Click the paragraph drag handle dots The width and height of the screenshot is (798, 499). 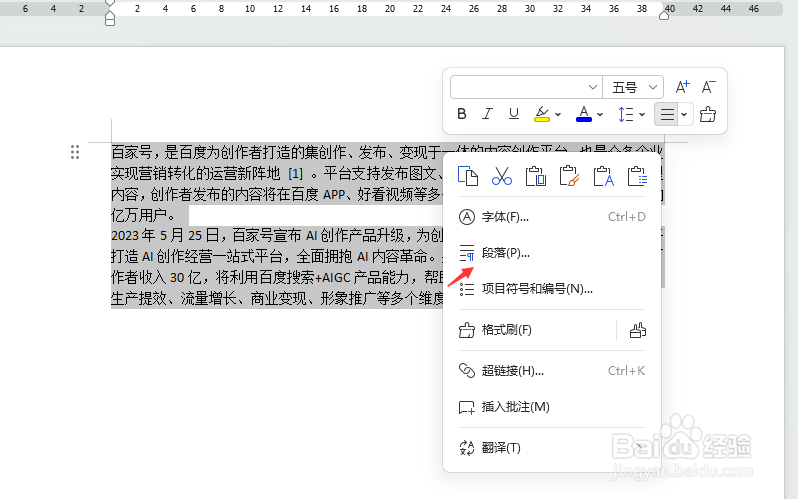click(75, 152)
